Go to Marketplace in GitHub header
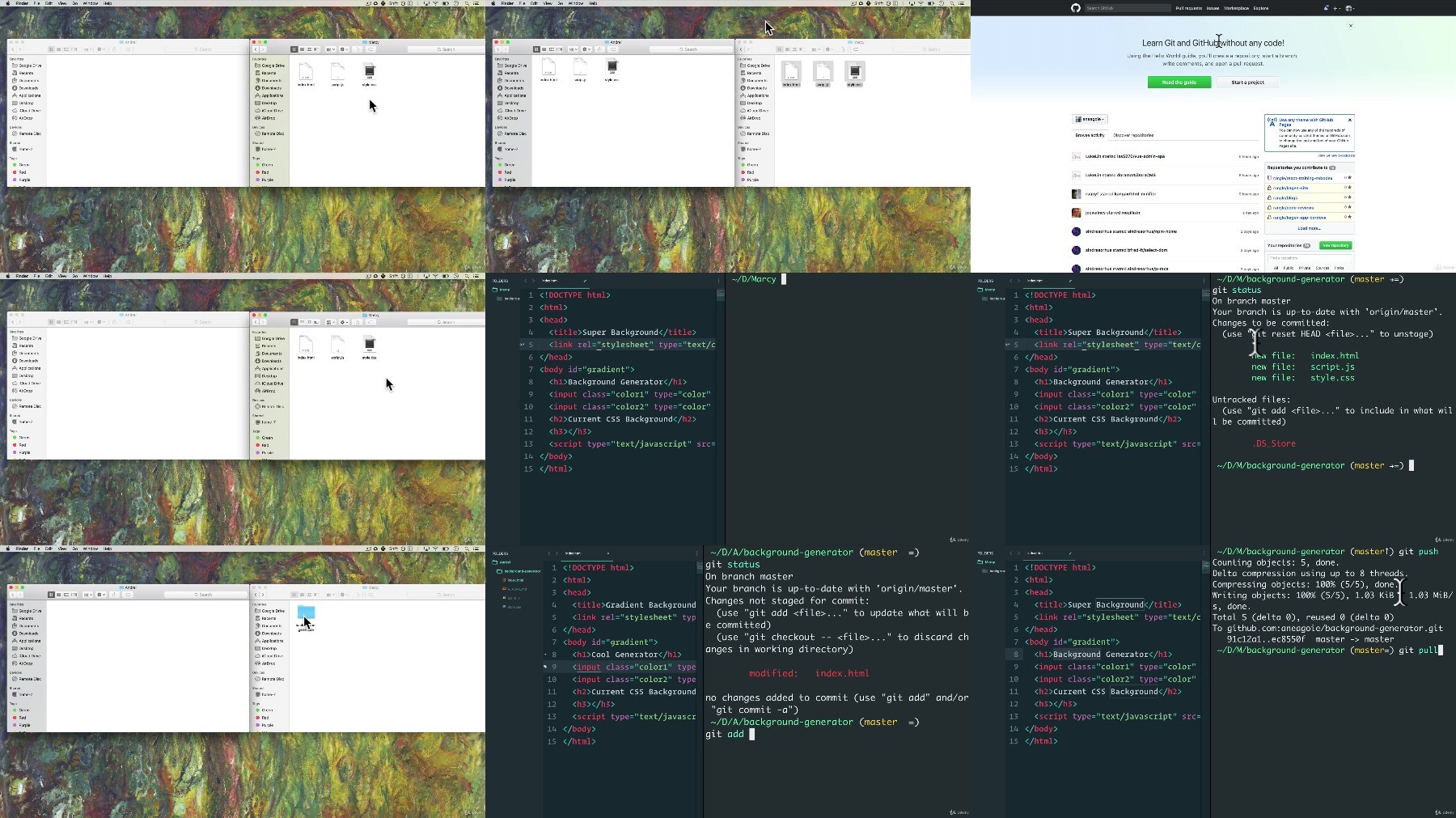1456x818 pixels. 1236,8
